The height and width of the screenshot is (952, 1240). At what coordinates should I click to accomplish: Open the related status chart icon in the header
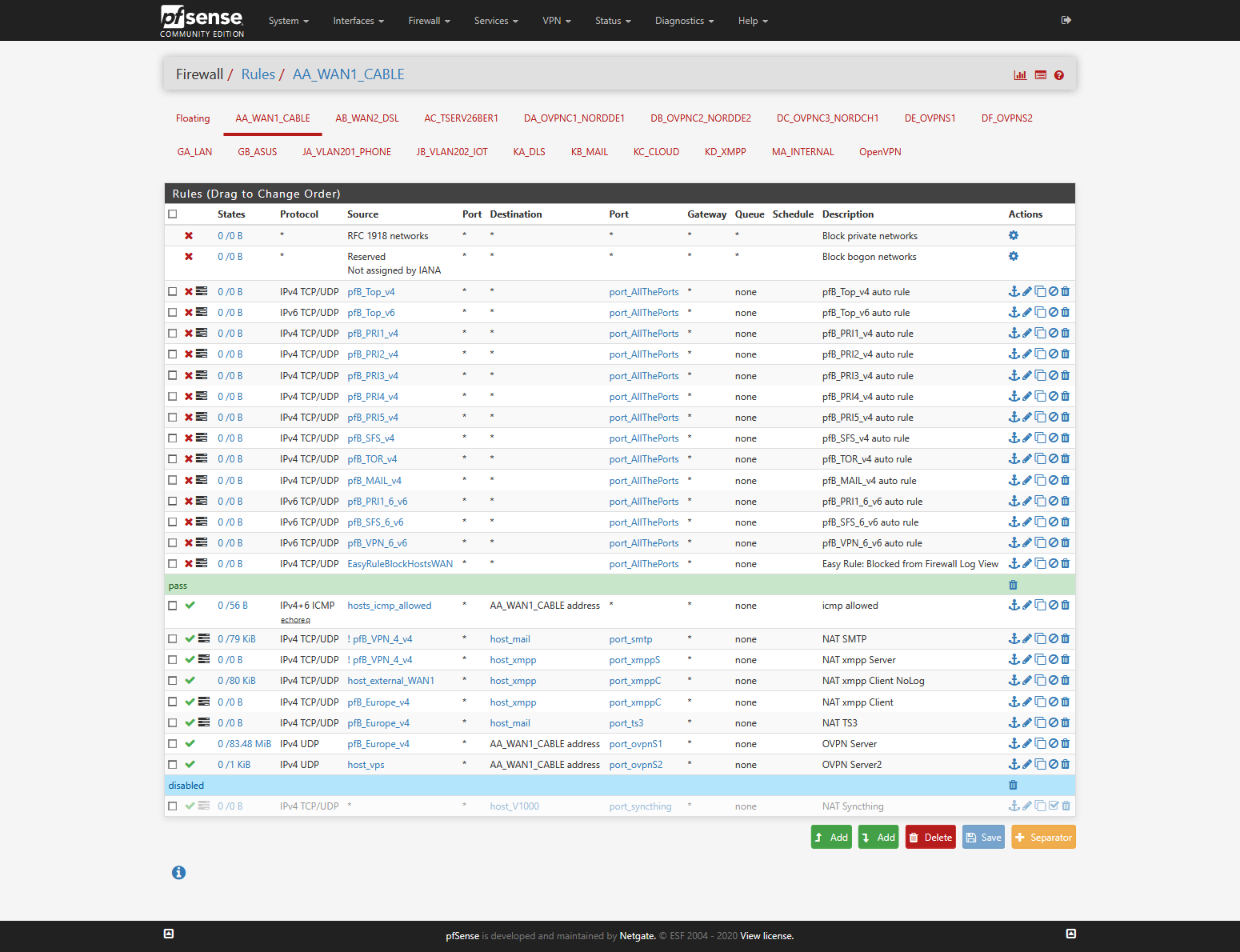pyautogui.click(x=1020, y=75)
